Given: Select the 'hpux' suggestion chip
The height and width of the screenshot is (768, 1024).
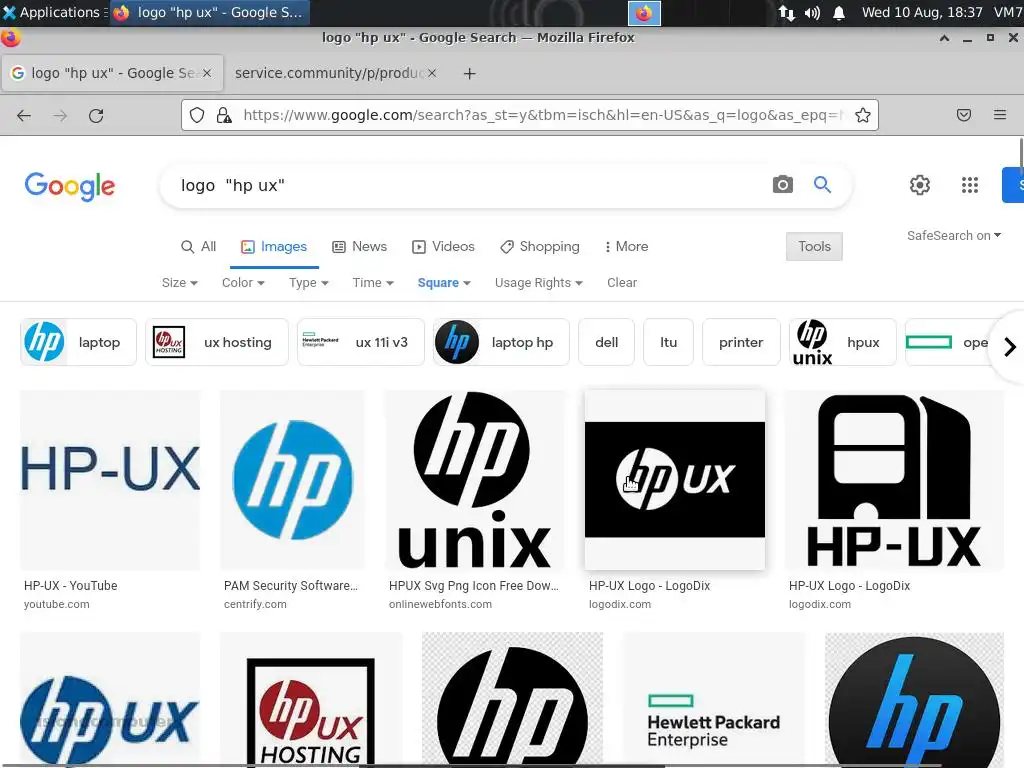Looking at the screenshot, I should point(842,342).
